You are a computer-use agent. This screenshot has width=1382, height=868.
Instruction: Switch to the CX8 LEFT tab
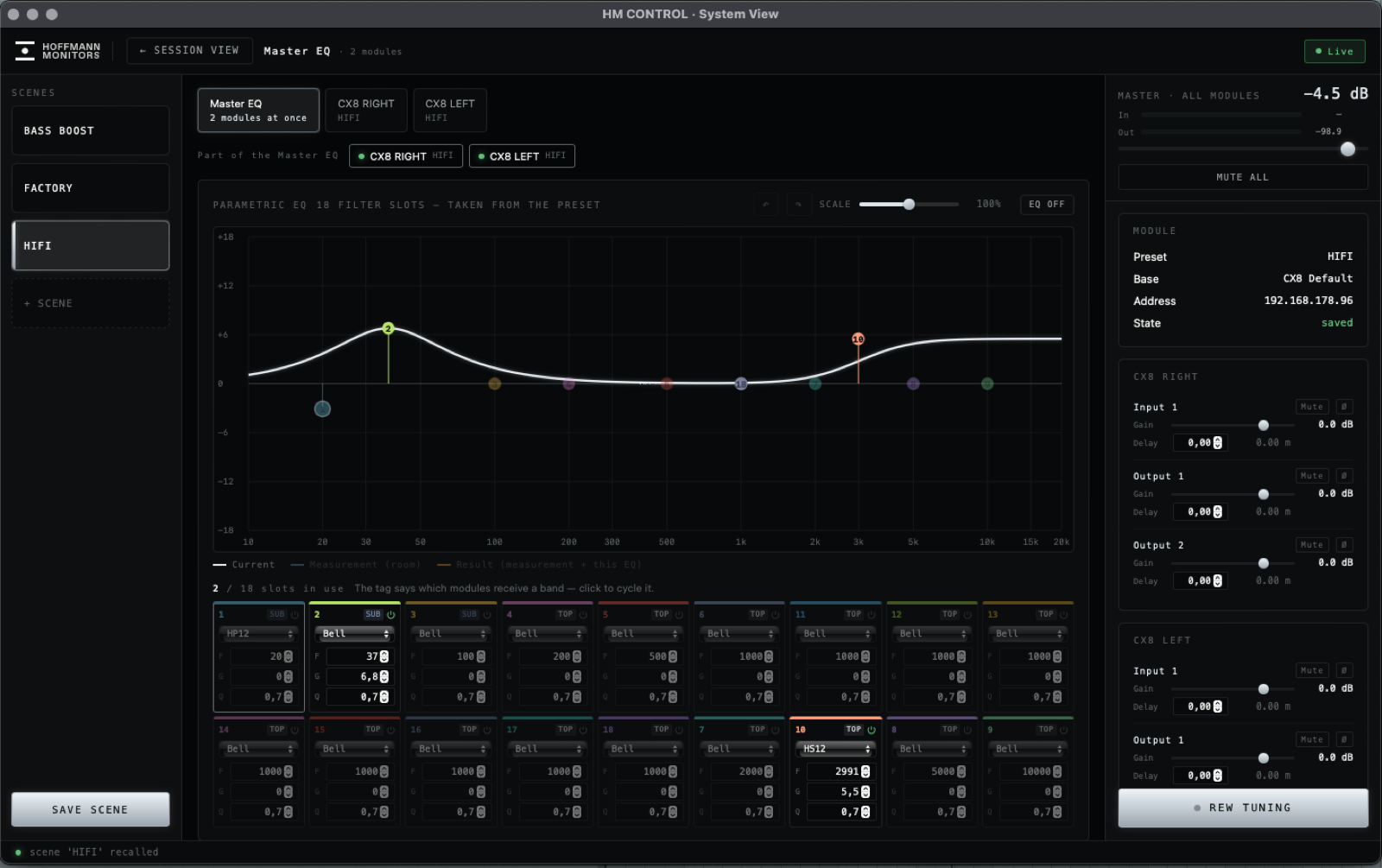450,111
